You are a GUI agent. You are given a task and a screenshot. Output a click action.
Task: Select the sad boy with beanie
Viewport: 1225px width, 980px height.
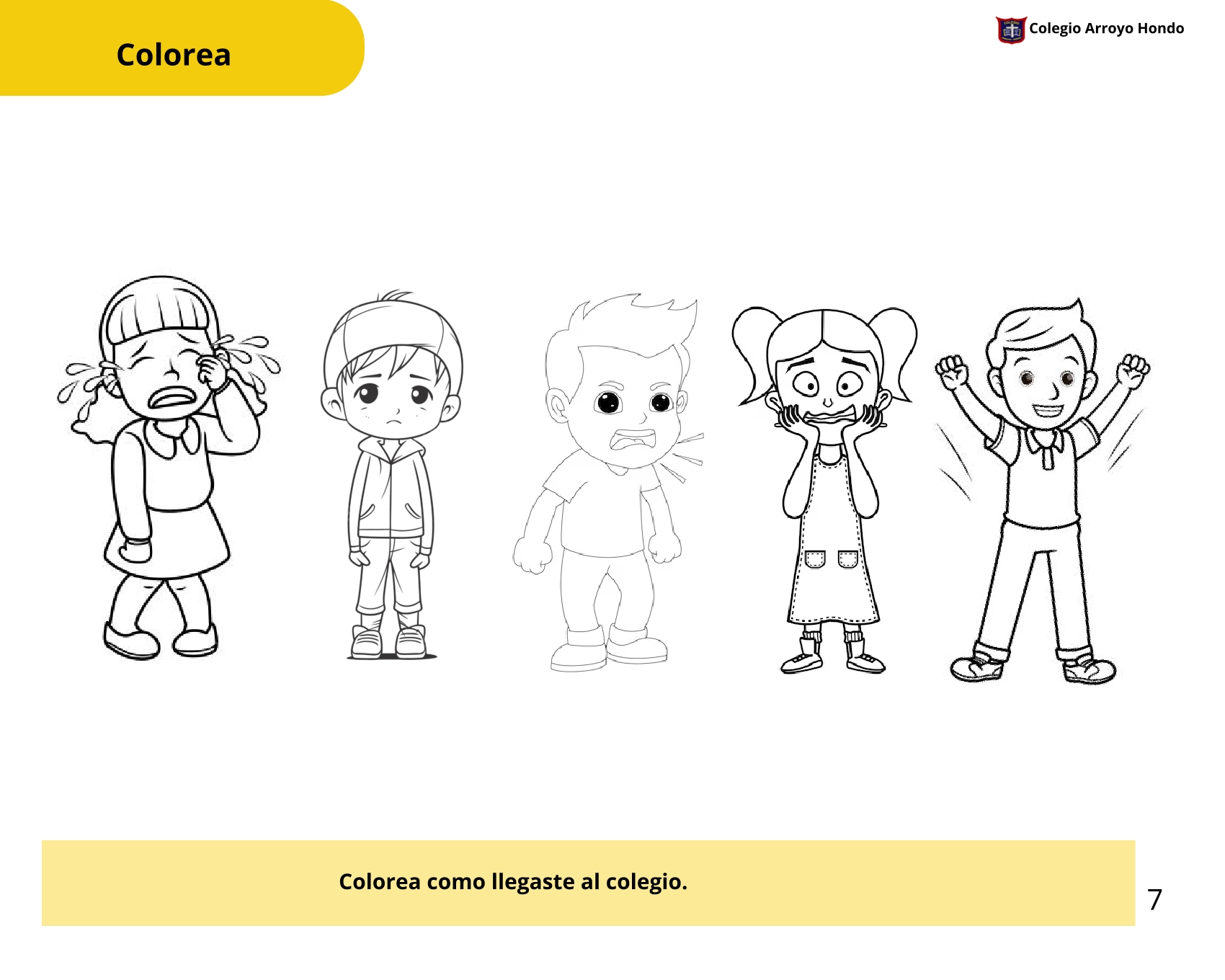391,475
